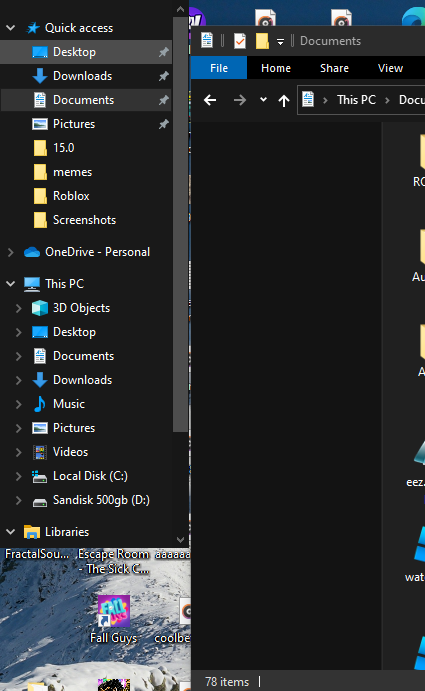This screenshot has height=691, width=425.
Task: Open the Fall Guys desktop shortcut
Action: point(114,619)
